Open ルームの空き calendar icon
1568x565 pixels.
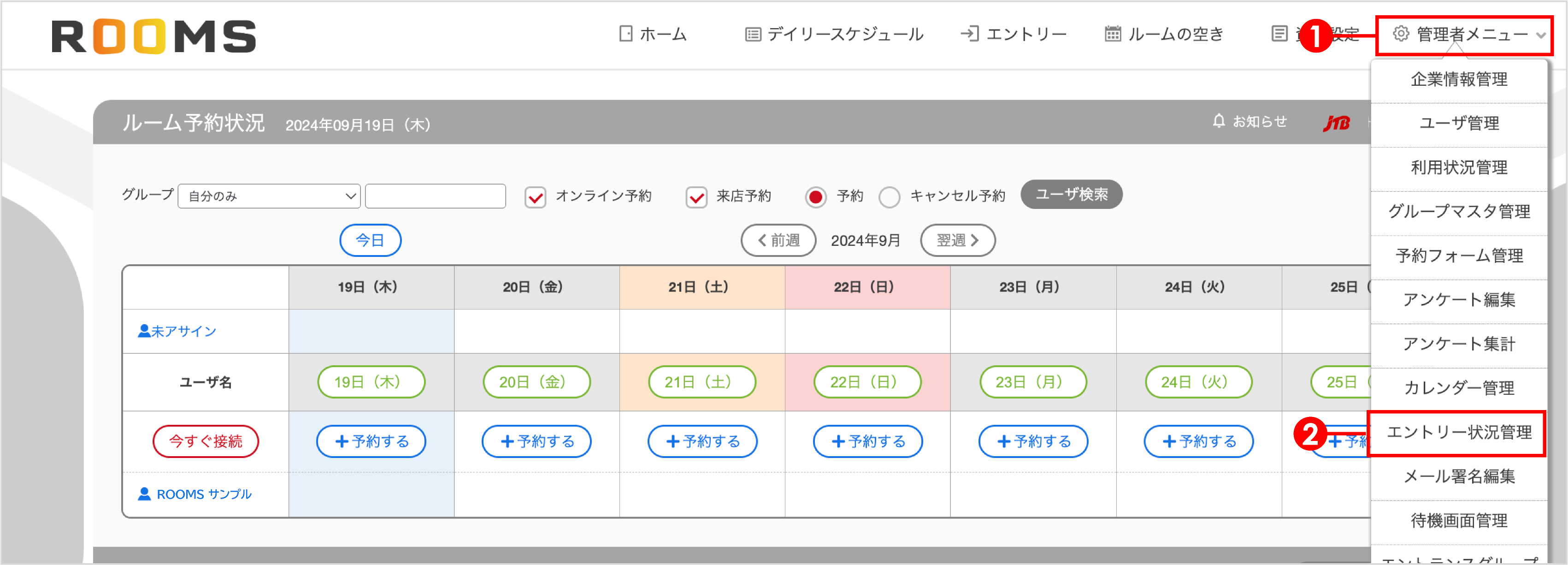pos(1113,35)
